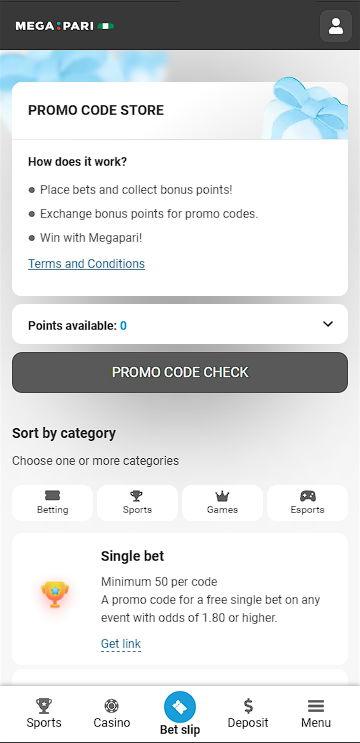Click the Single bet trophy image

click(x=55, y=594)
